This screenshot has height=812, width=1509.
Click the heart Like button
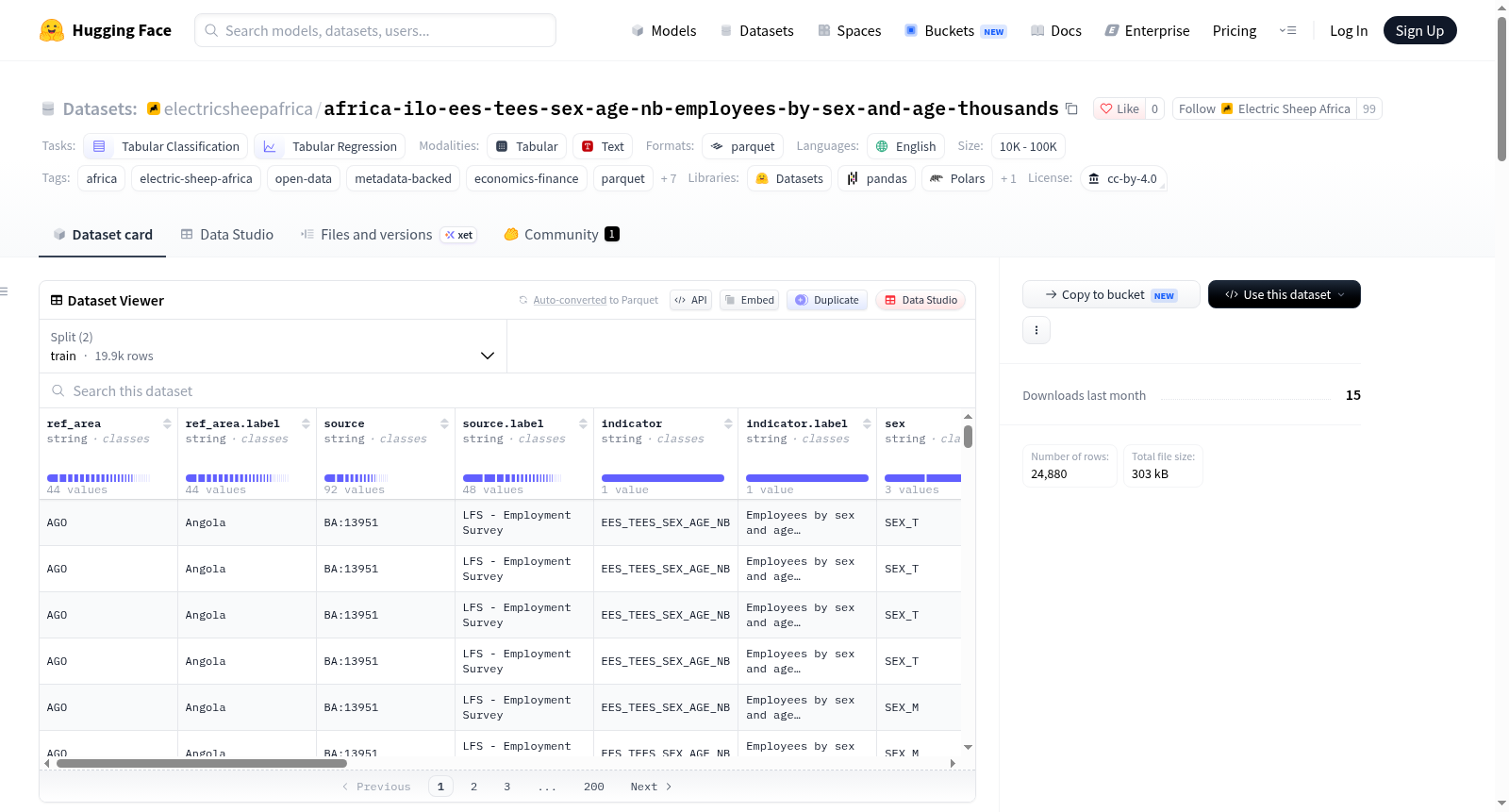pos(1119,108)
